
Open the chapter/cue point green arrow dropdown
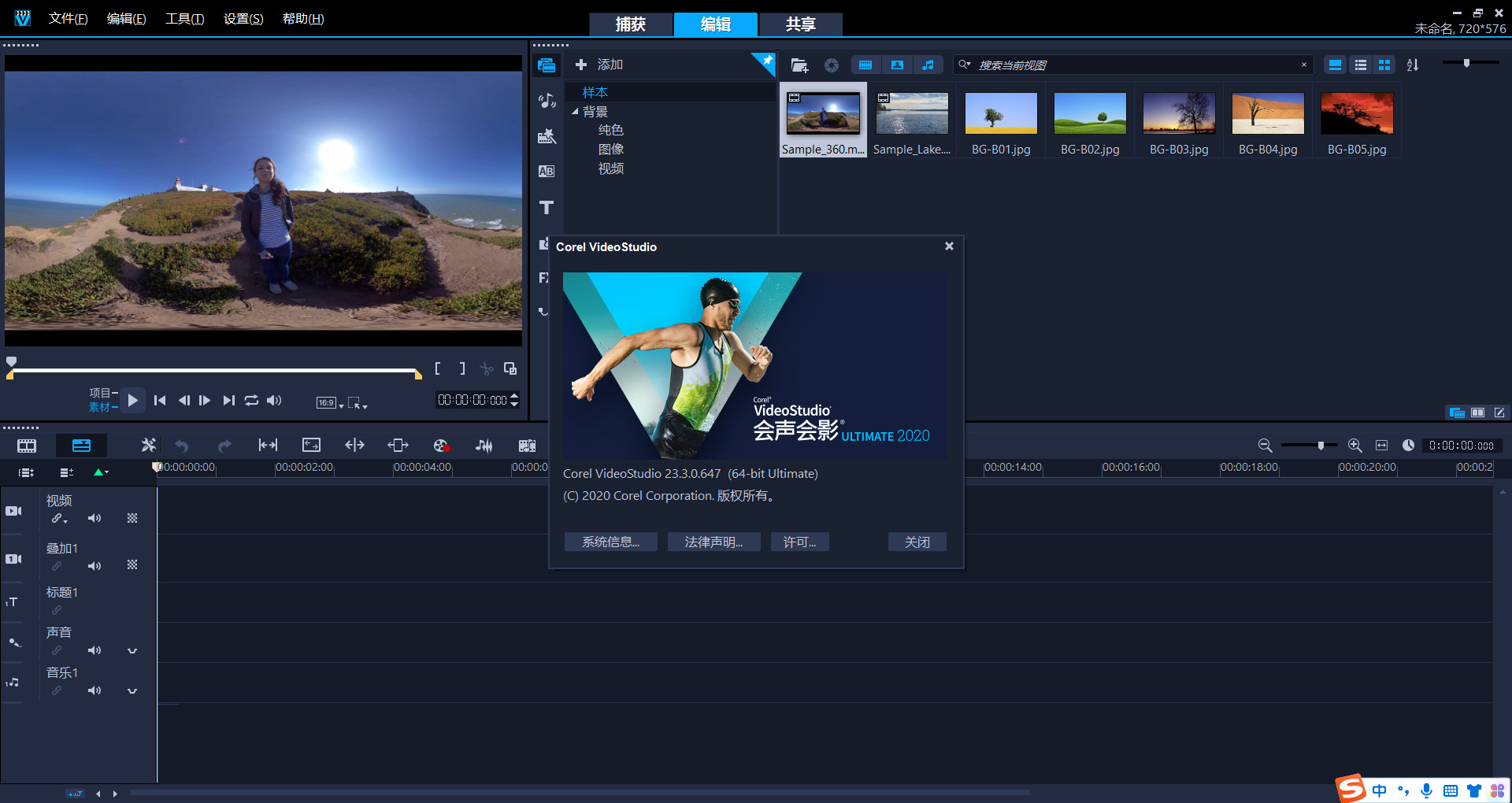click(x=102, y=472)
